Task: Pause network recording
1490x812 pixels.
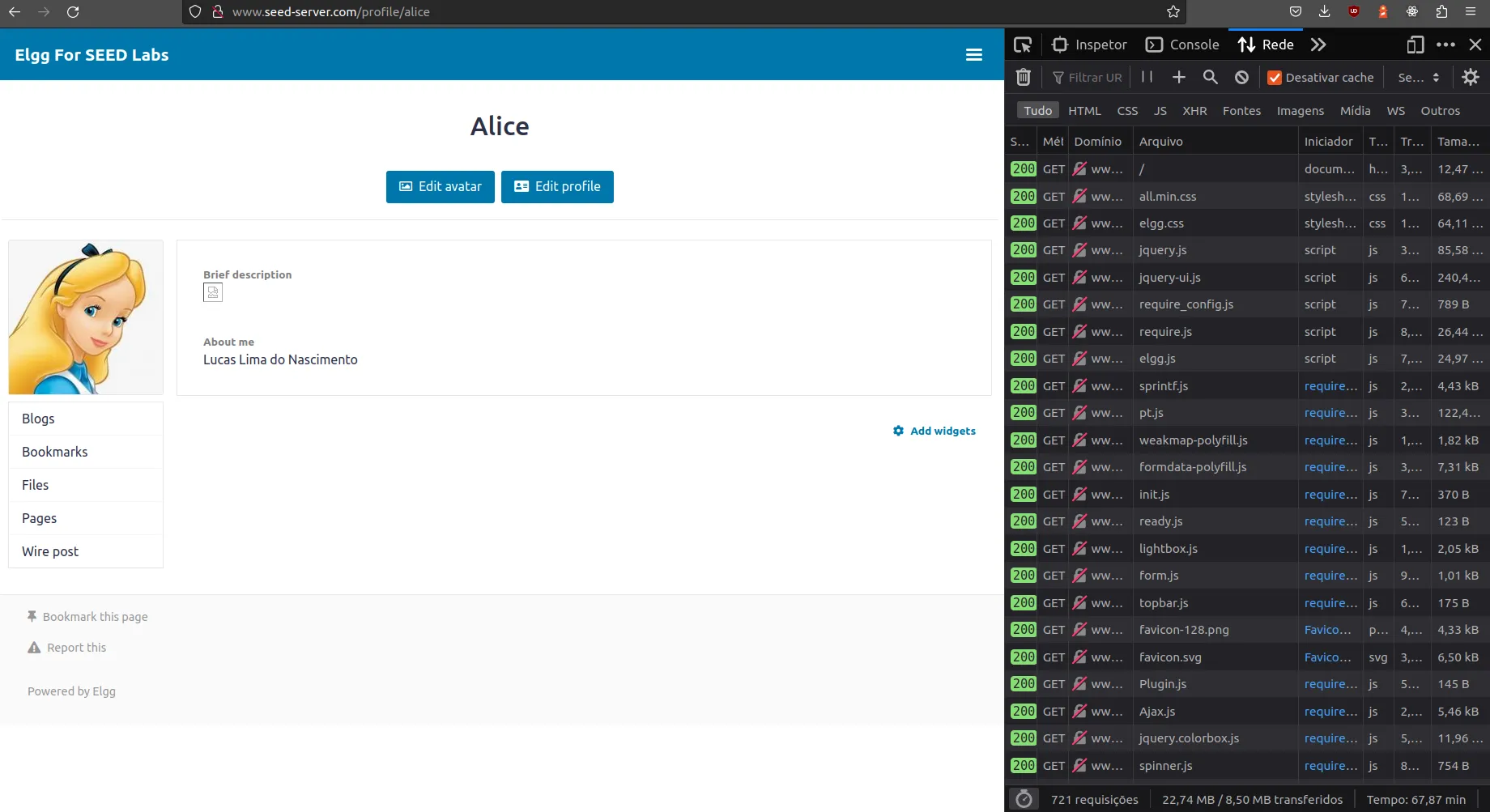Action: 1147,77
